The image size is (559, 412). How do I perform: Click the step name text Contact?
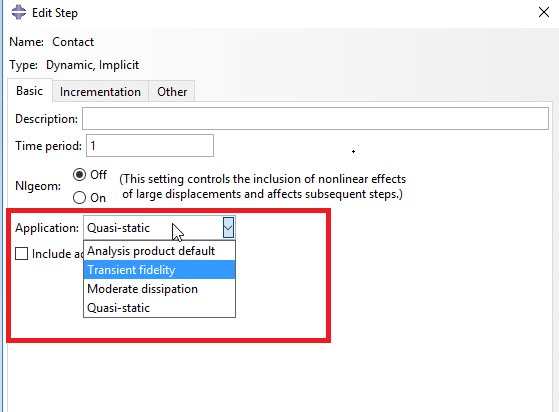pyautogui.click(x=73, y=42)
